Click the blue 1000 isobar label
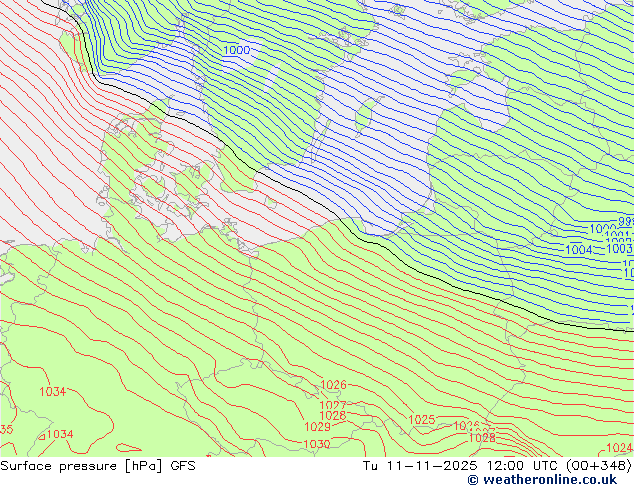The image size is (634, 490). click(237, 50)
